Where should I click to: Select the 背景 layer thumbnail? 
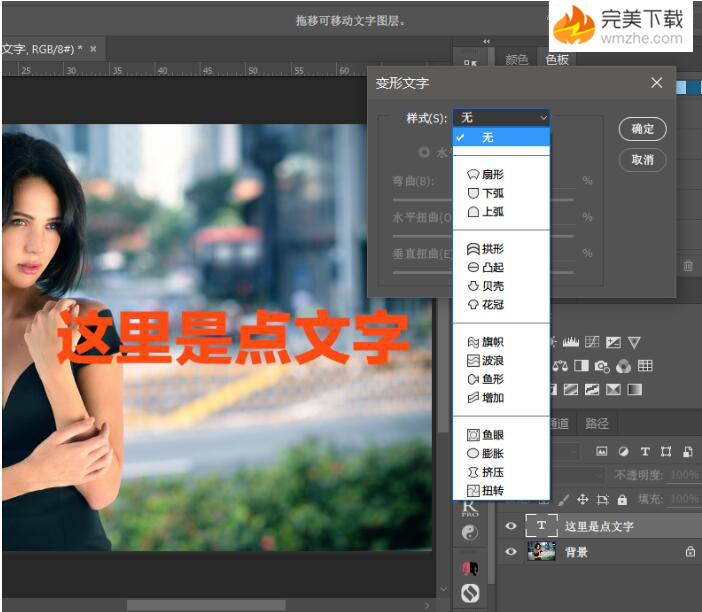(542, 552)
